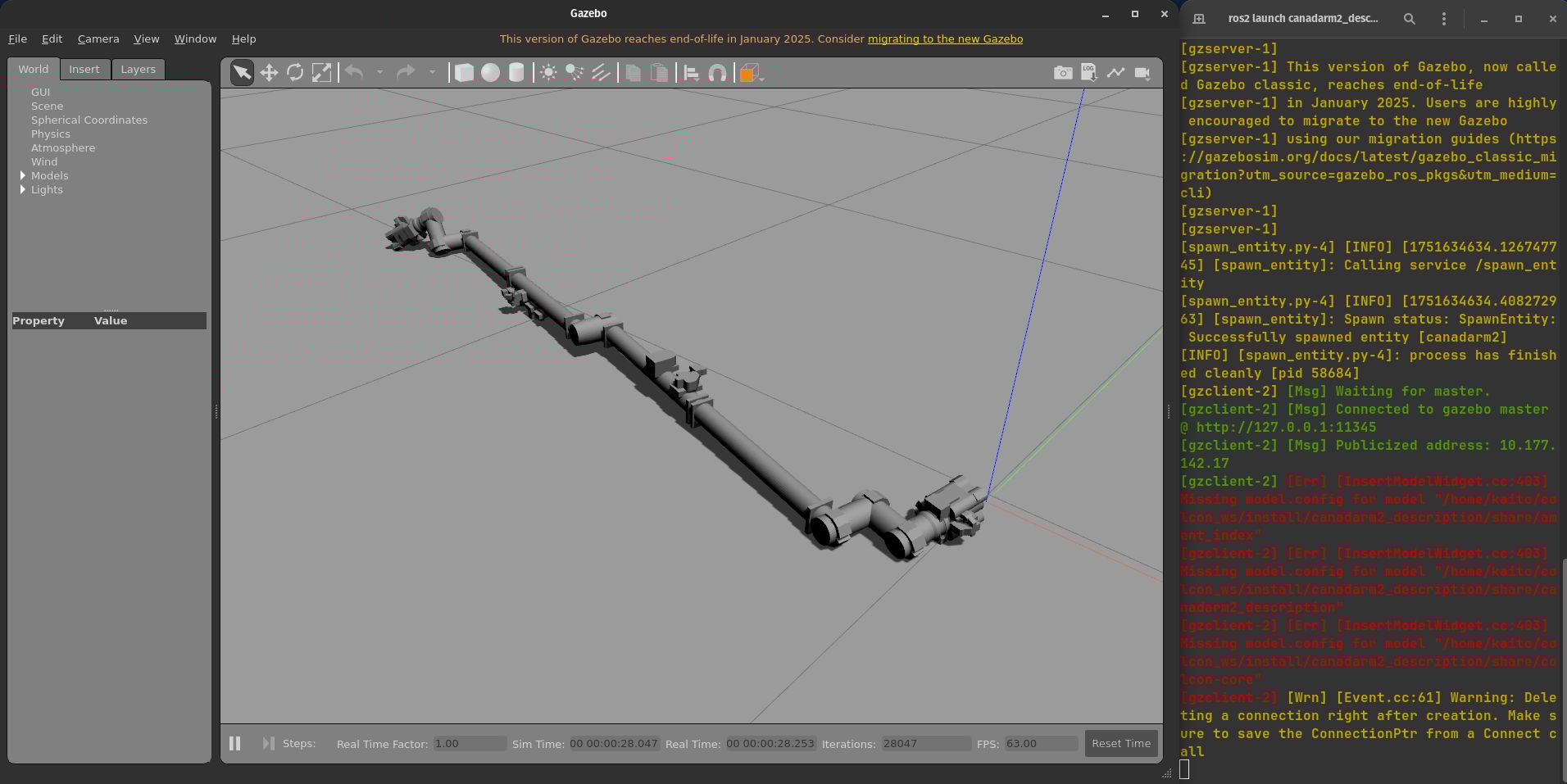Open the data logger icon
The width and height of the screenshot is (1567, 784).
[x=1088, y=73]
